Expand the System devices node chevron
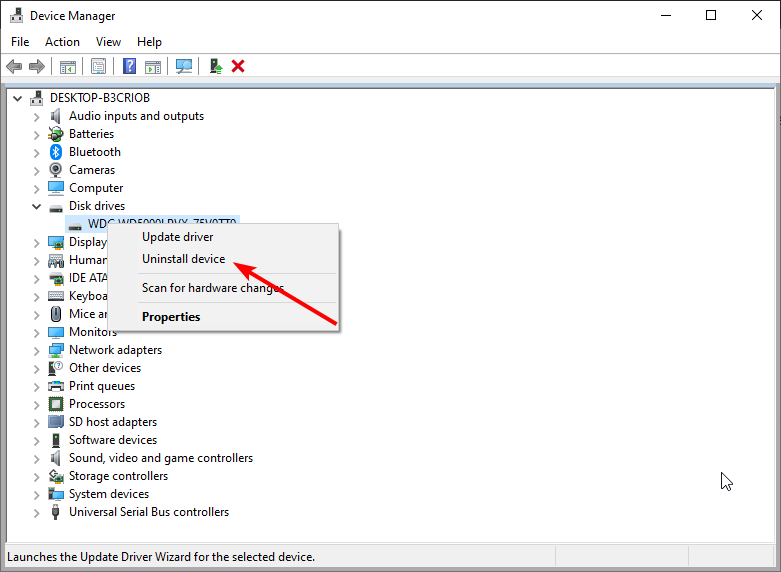The height and width of the screenshot is (572, 781). pos(36,495)
